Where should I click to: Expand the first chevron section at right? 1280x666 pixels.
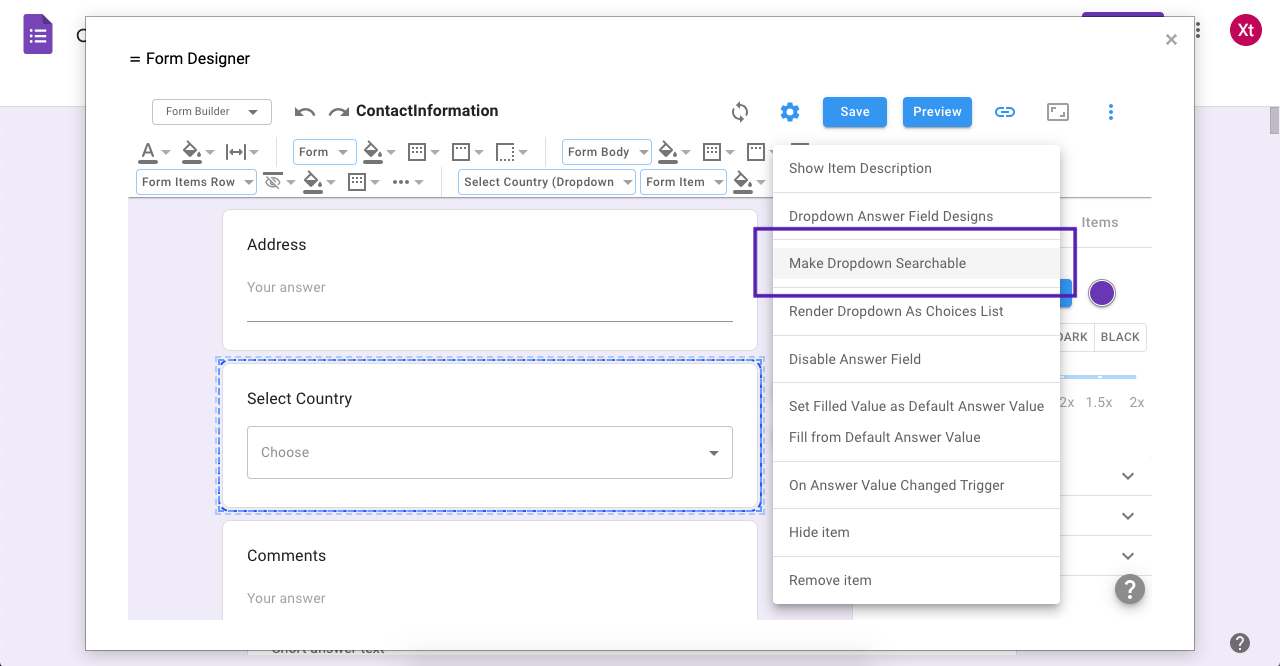[x=1128, y=476]
